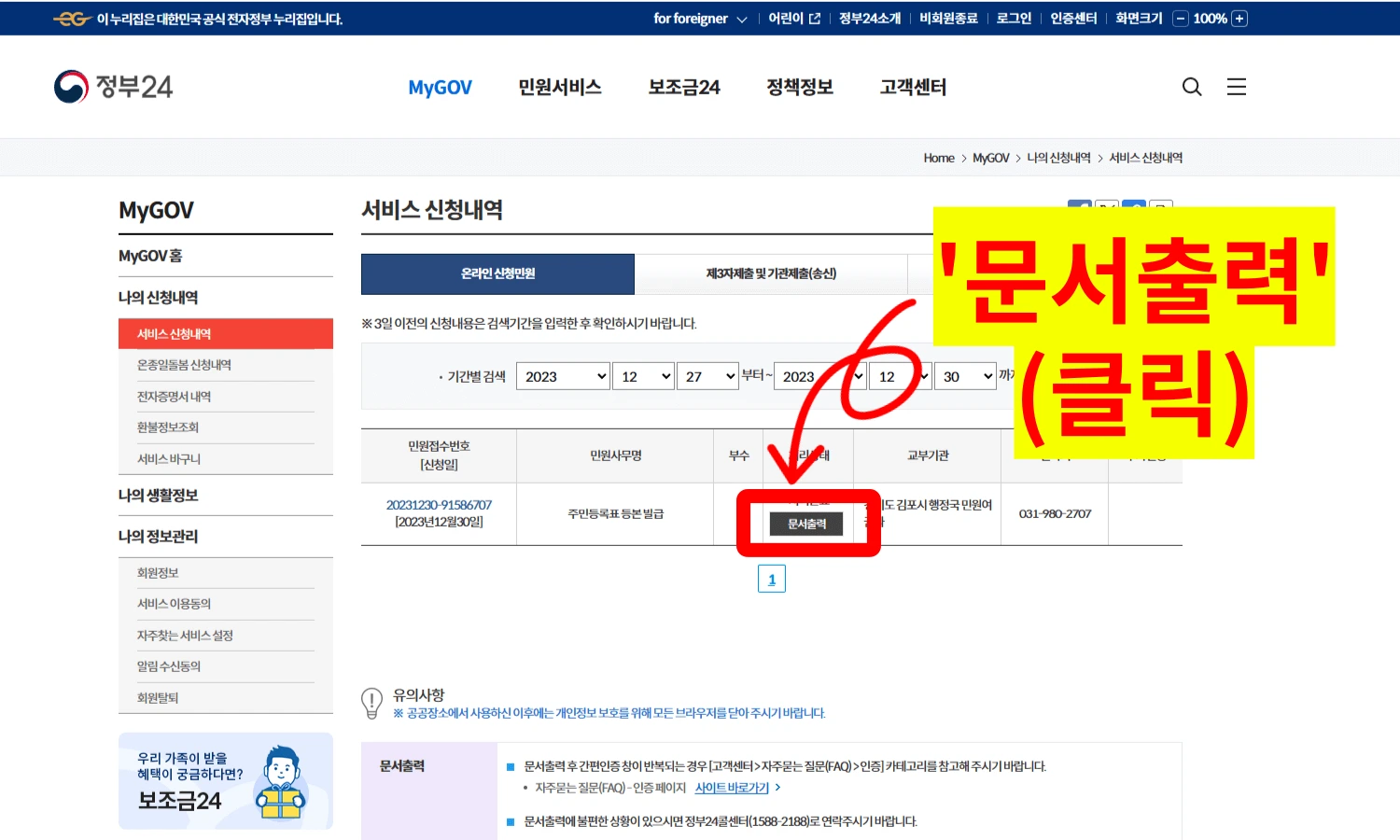Image resolution: width=1400 pixels, height=840 pixels.
Task: Click 주민등록표 등본 발급 service name
Action: pos(616,514)
